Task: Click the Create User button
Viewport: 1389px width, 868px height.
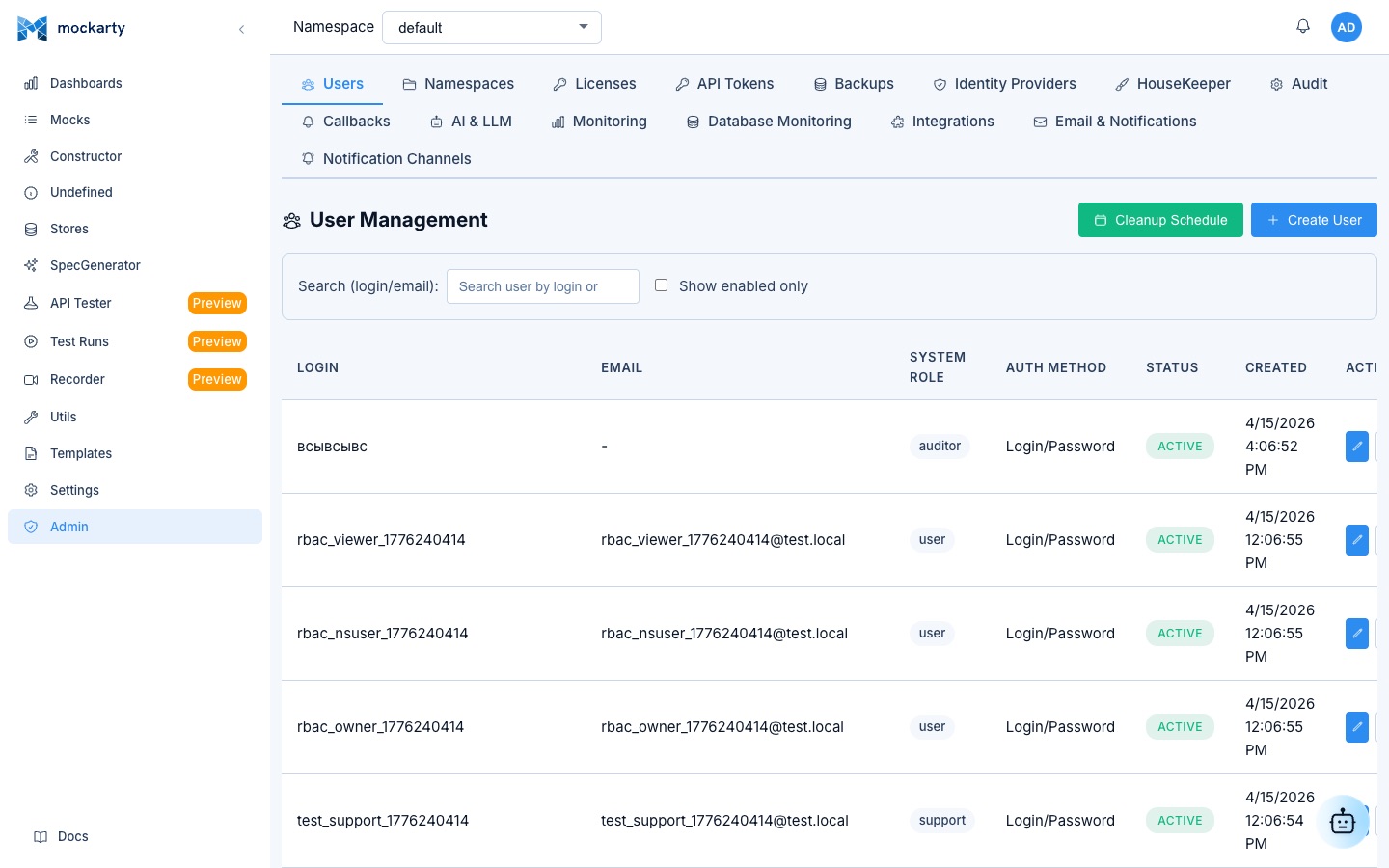Action: coord(1314,220)
